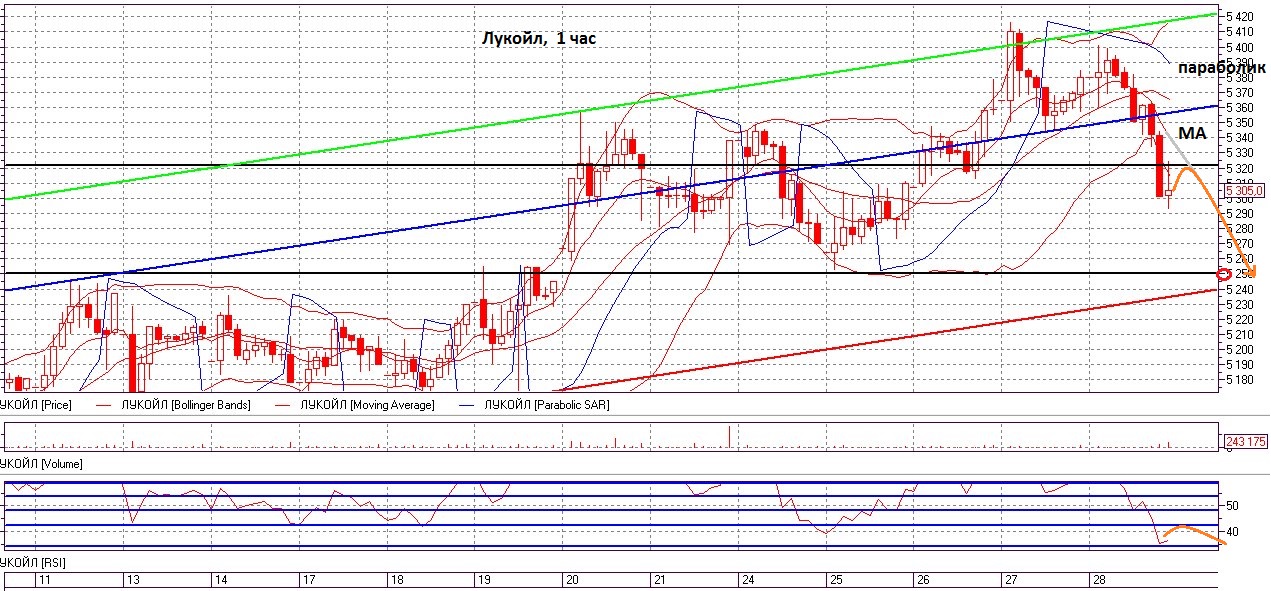Click date axis label 26
This screenshot has width=1271, height=591.
[923, 580]
